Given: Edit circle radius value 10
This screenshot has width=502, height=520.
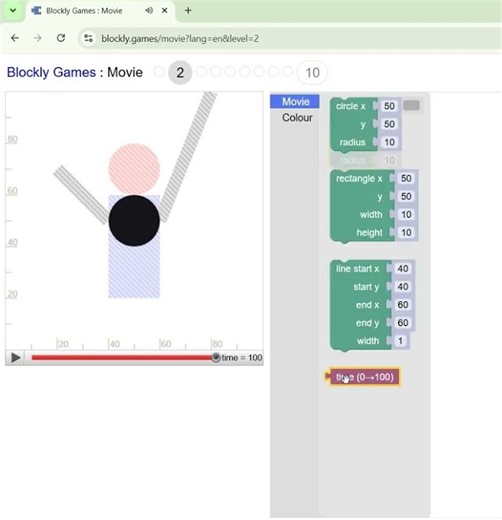Looking at the screenshot, I should pyautogui.click(x=389, y=142).
